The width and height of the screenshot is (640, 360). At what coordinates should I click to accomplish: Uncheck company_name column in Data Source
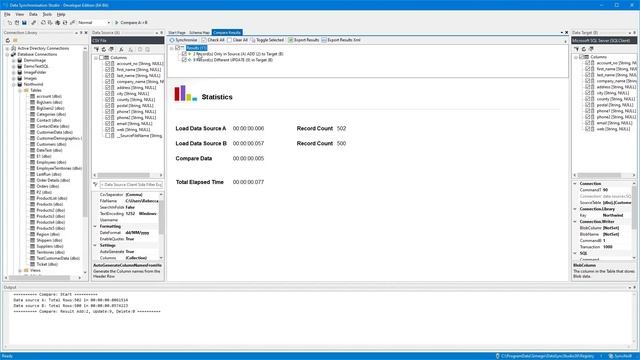(108, 82)
